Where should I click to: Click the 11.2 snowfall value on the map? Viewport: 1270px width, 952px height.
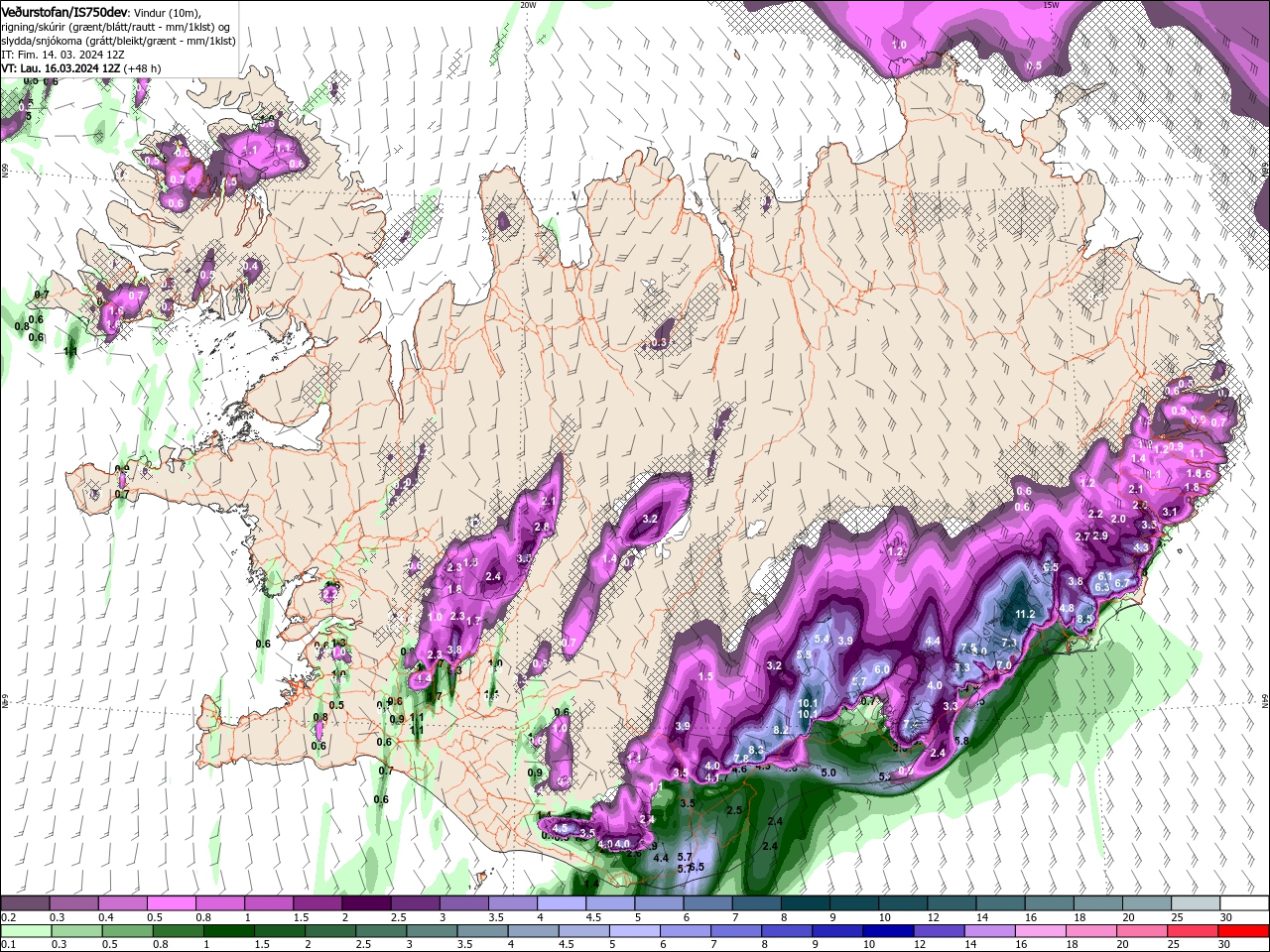tap(1025, 615)
